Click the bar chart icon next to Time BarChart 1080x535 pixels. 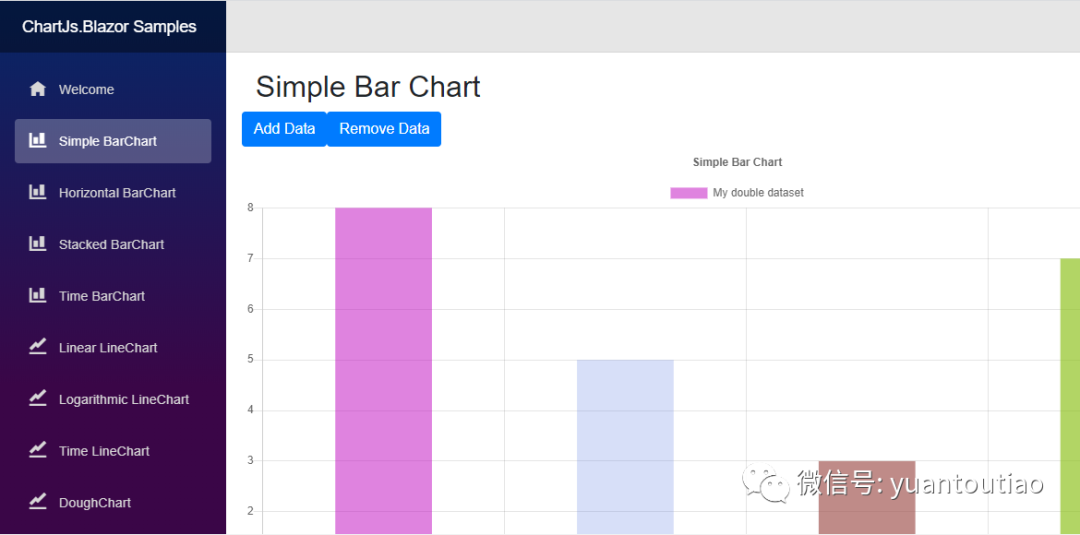pyautogui.click(x=37, y=295)
